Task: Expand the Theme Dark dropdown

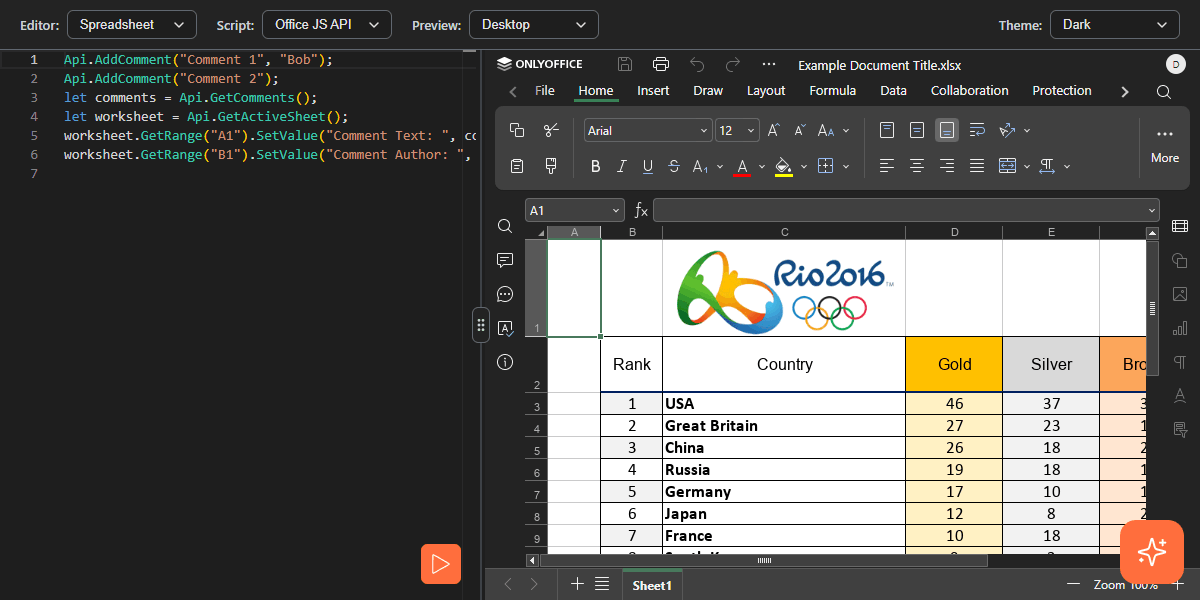Action: (1114, 24)
